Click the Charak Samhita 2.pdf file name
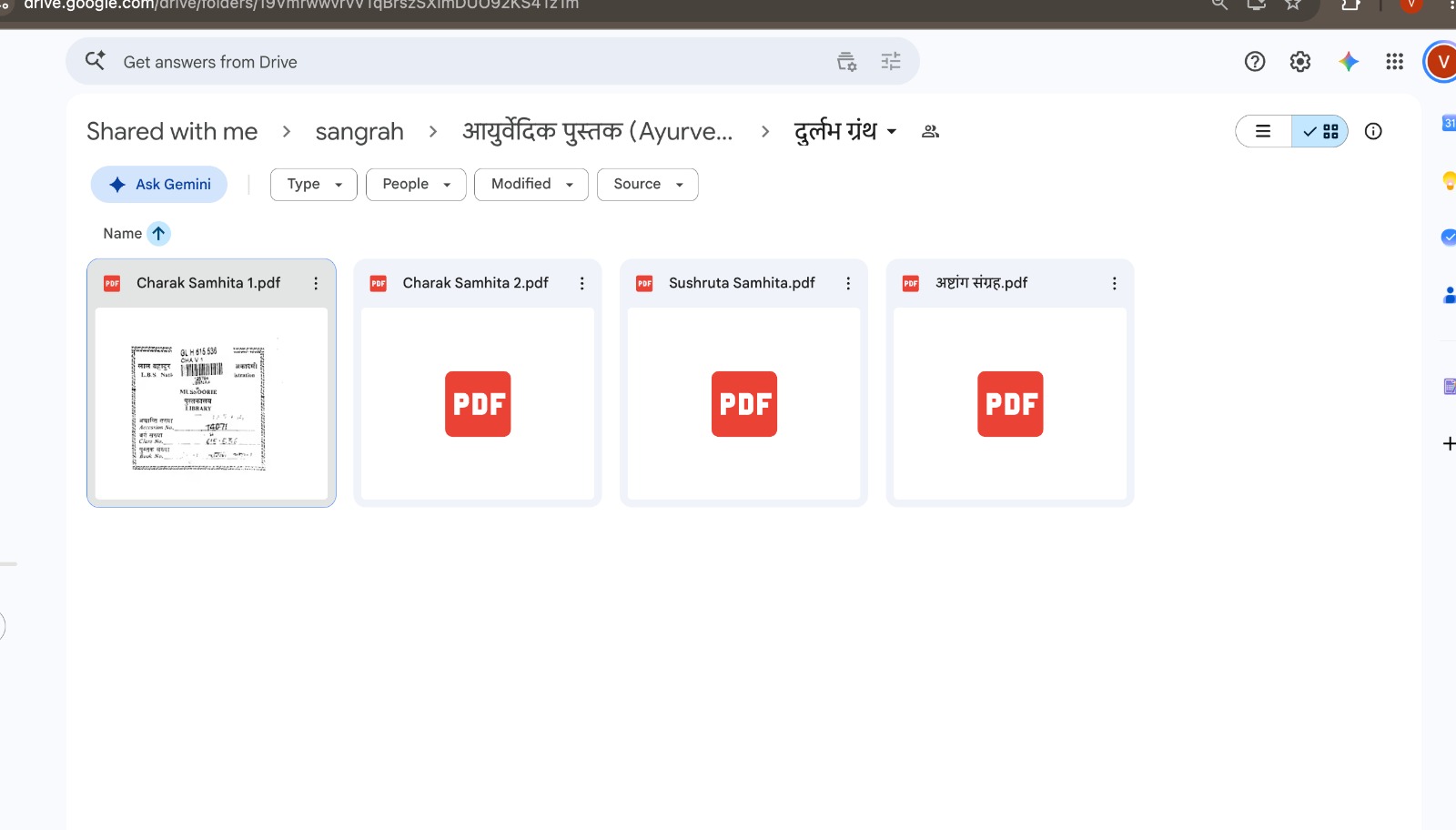The height and width of the screenshot is (830, 1456). 476,283
